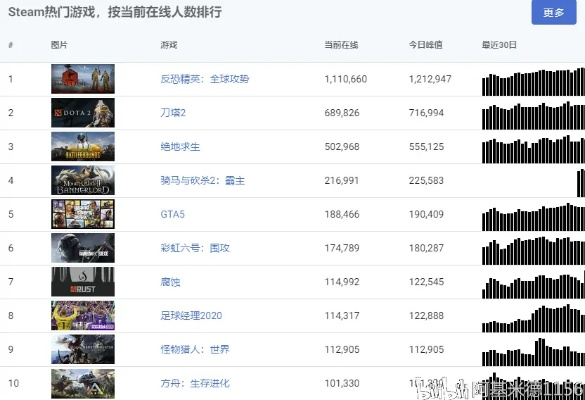Screen dimensions: 585x400
Task: Open the 怪物猎人：世界 link
Action: 195,350
